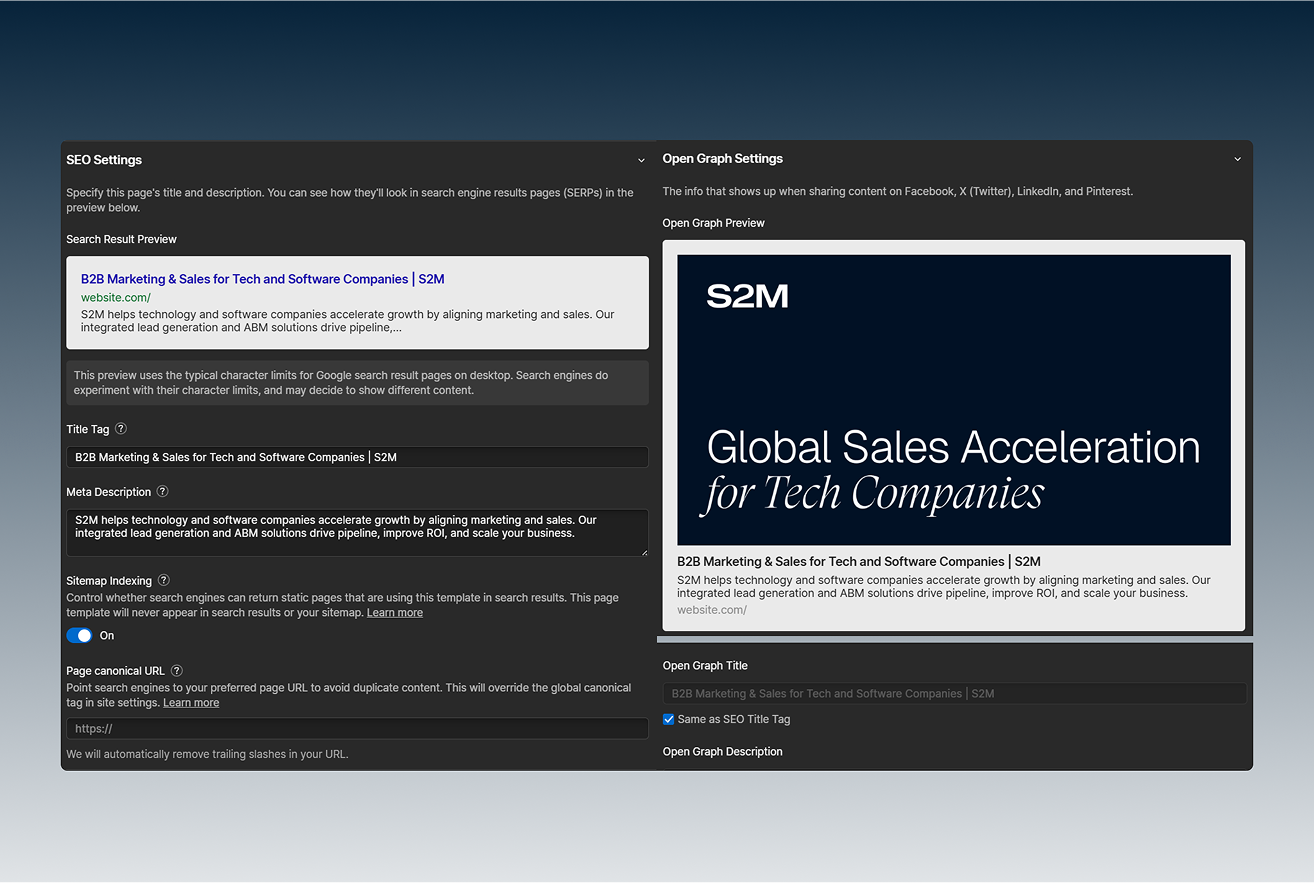Viewport: 1314px width, 883px height.
Task: Click the Google character limits info note
Action: click(357, 383)
